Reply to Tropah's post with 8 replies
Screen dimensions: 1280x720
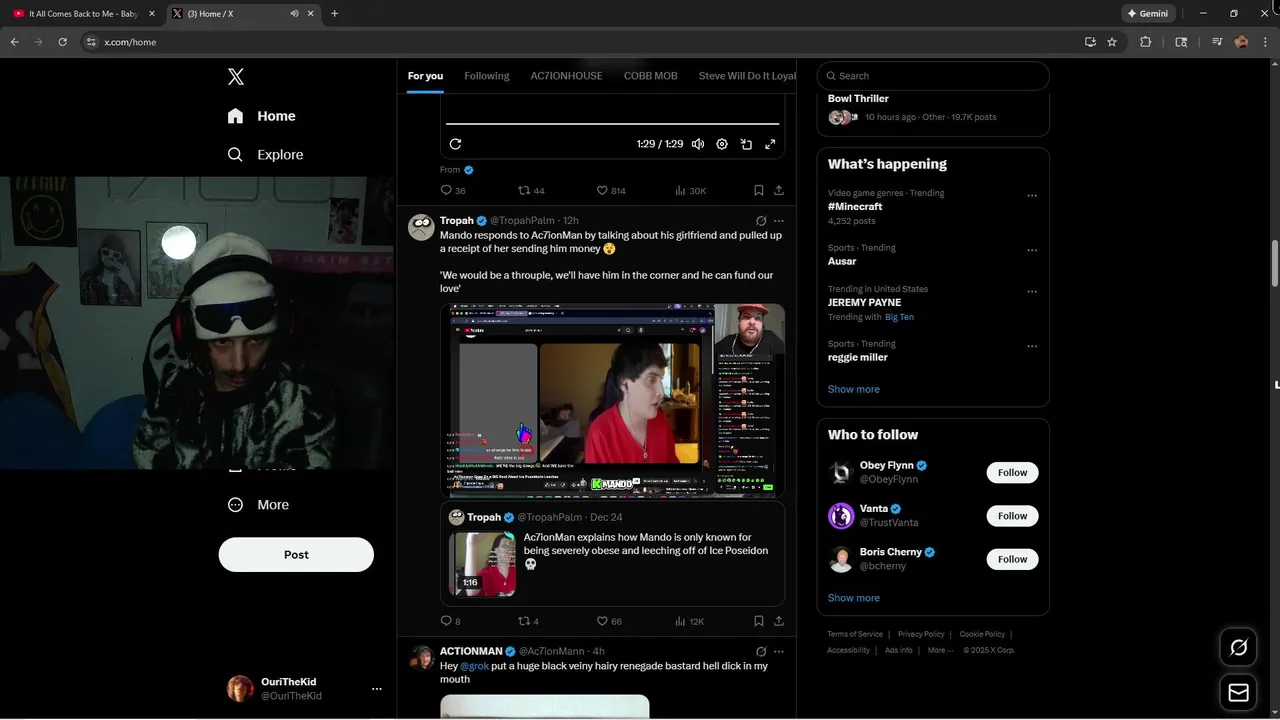(451, 621)
